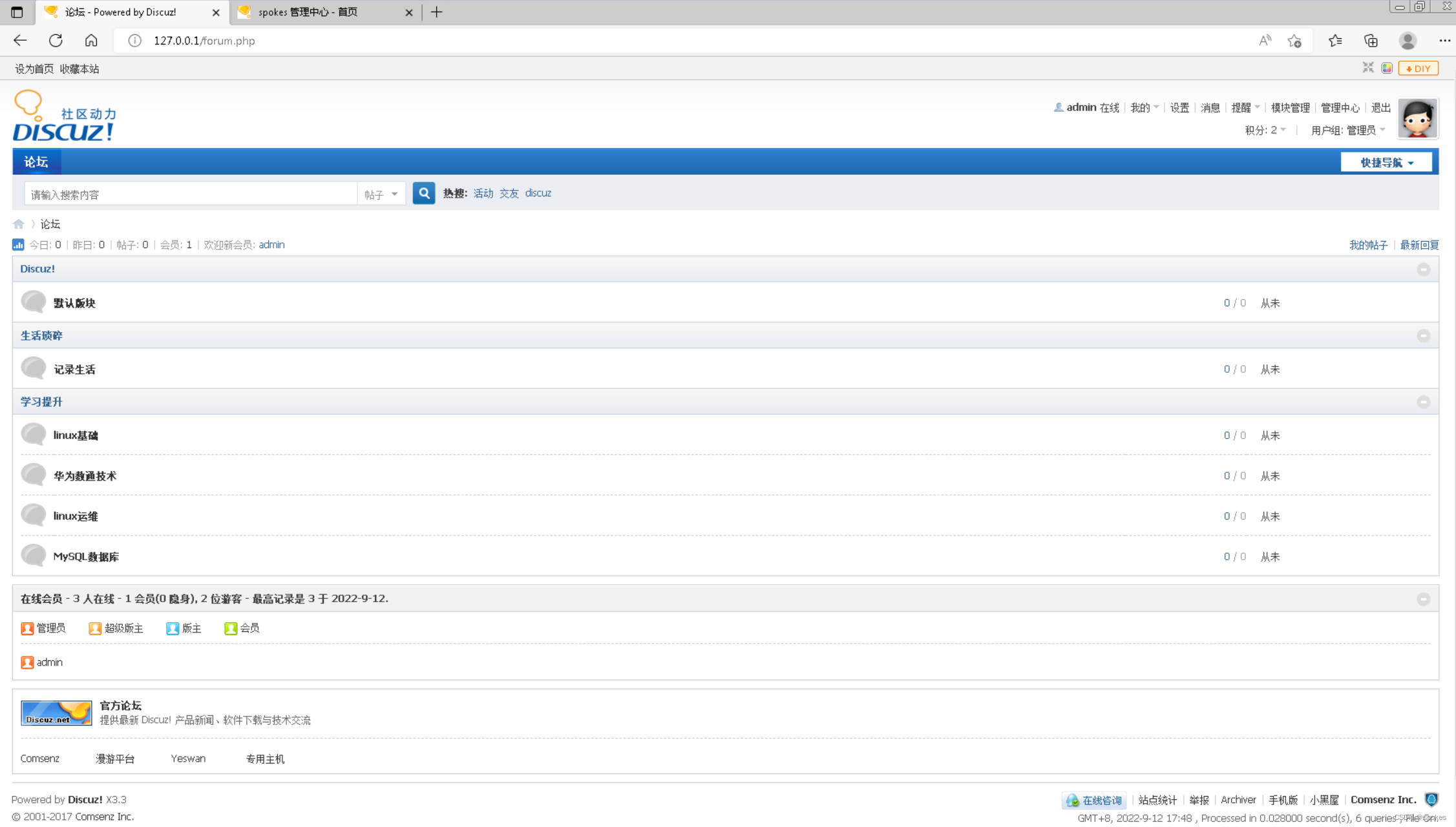Open the collections icon

(x=1371, y=41)
